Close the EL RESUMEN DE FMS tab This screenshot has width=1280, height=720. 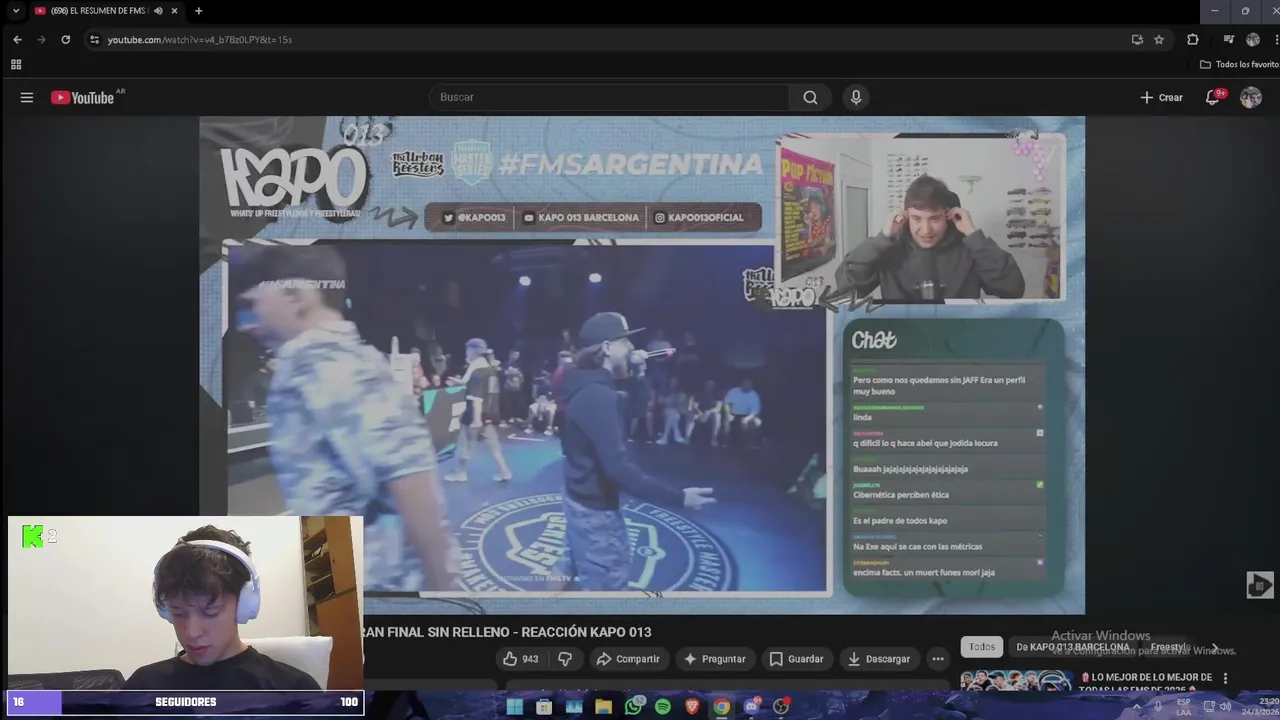174,11
